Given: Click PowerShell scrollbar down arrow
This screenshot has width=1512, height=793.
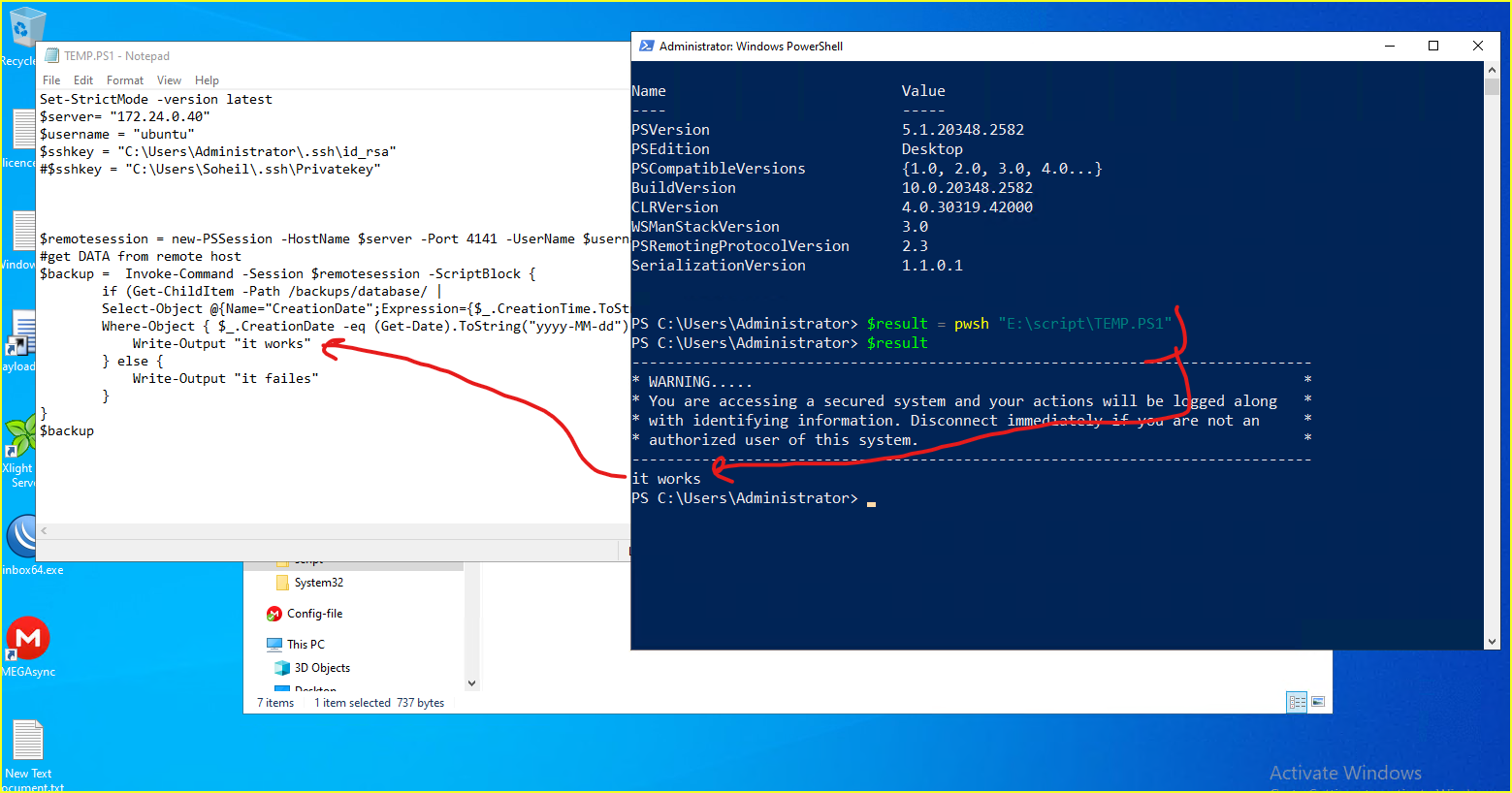Looking at the screenshot, I should coord(1492,642).
